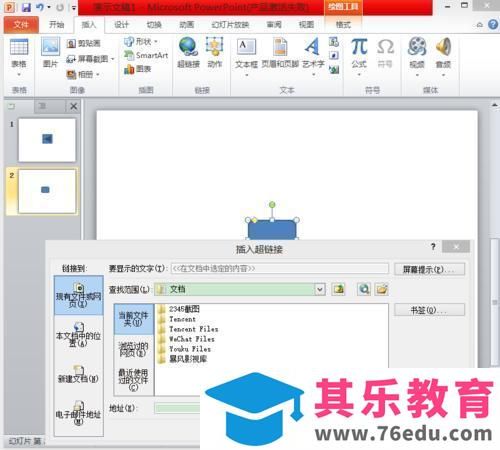The height and width of the screenshot is (450, 500).
Task: Open Clip Art (剪贴画)
Action: 84,44
